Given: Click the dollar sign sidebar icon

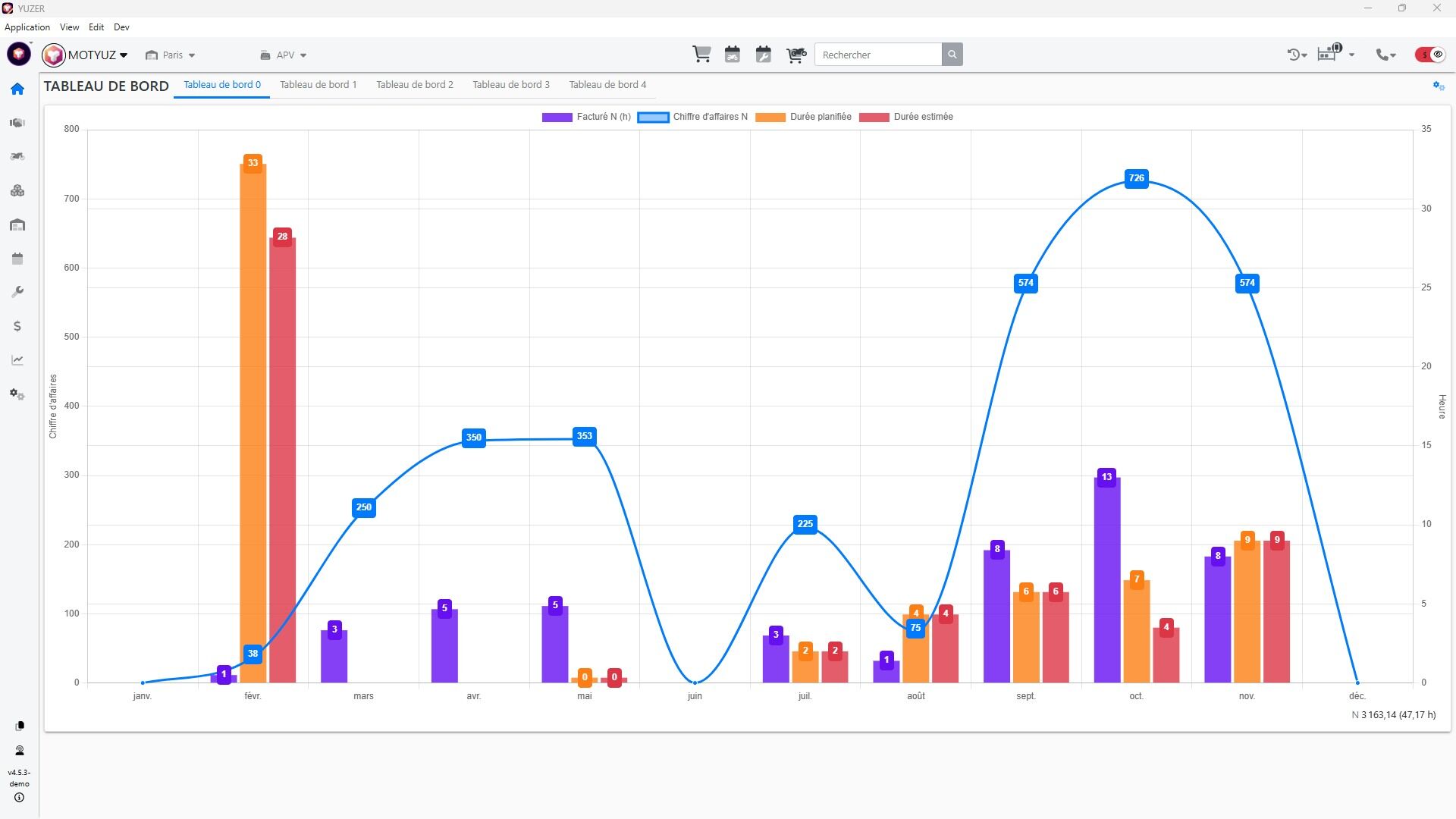Looking at the screenshot, I should [x=17, y=326].
